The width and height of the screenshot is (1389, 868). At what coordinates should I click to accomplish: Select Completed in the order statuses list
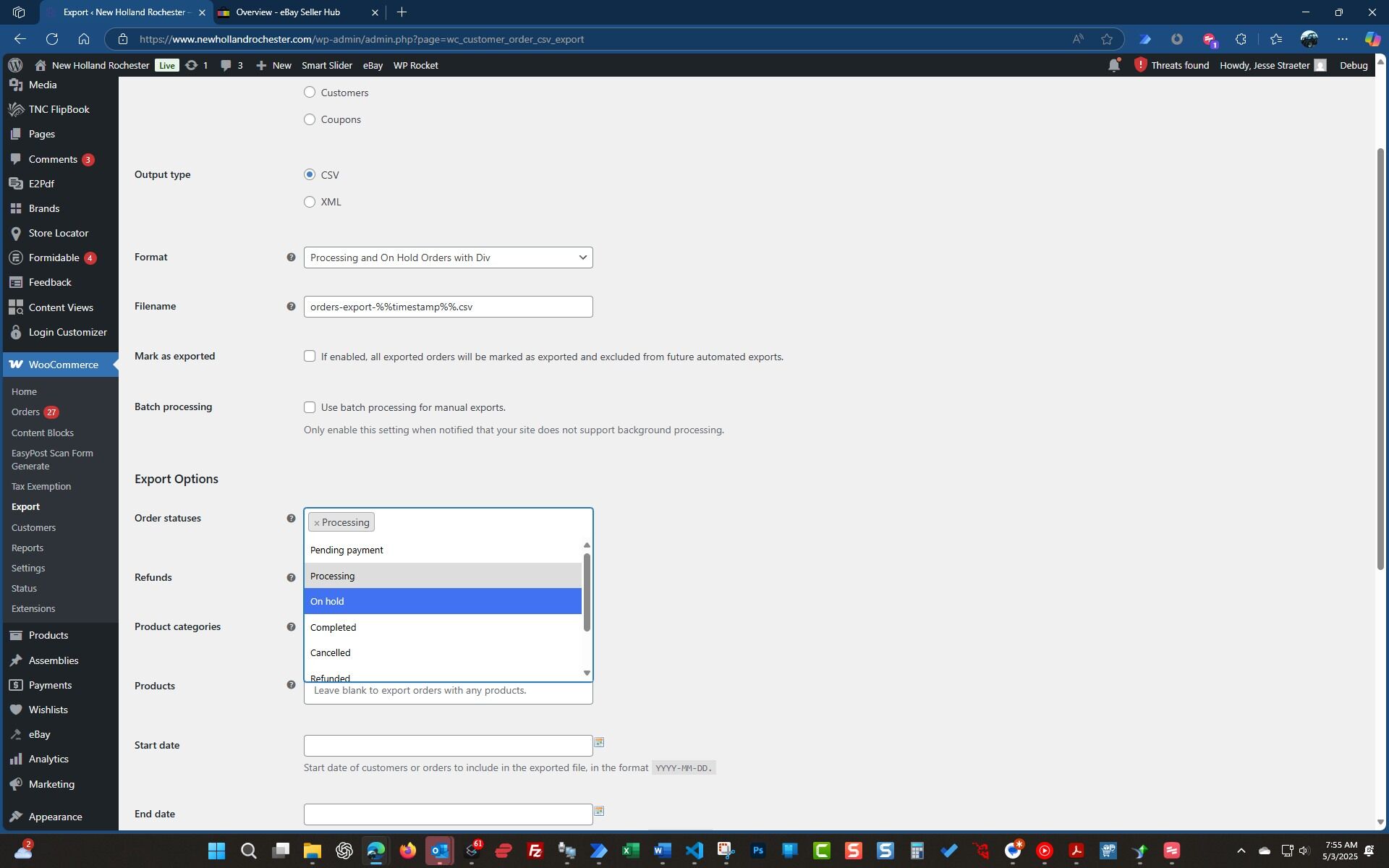(442, 628)
